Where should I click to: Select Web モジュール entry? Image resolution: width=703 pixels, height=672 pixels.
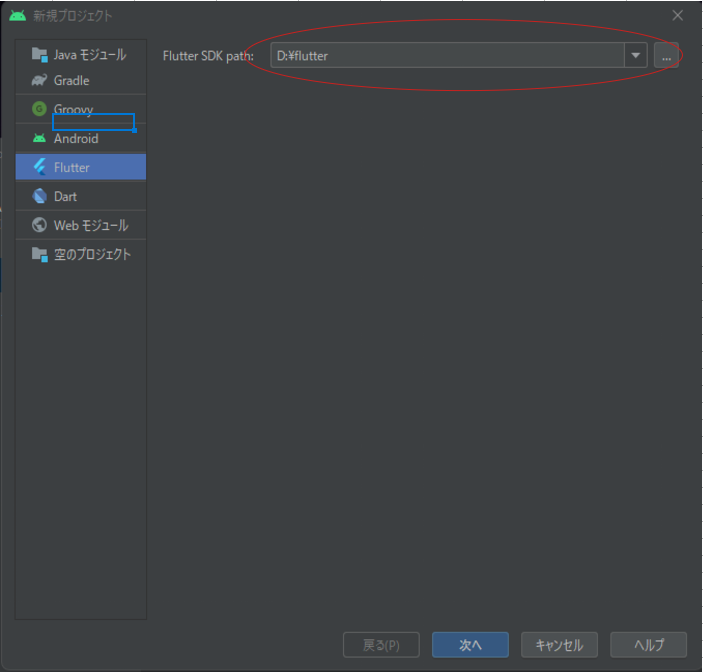click(81, 225)
